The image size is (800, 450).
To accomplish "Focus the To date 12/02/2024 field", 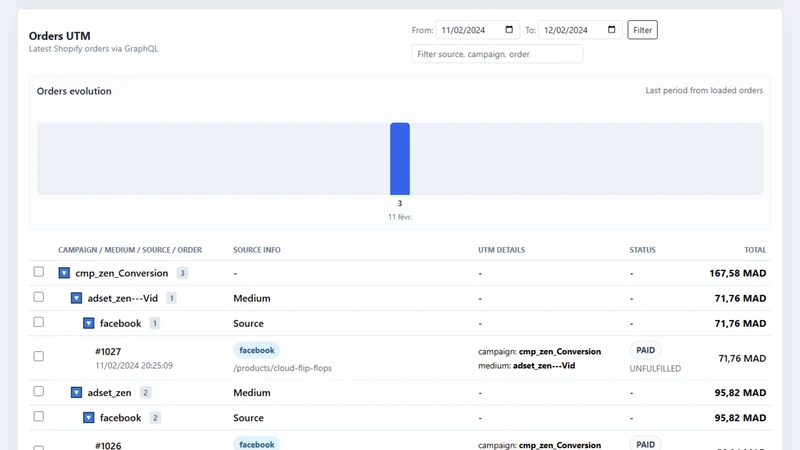I will pos(580,30).
